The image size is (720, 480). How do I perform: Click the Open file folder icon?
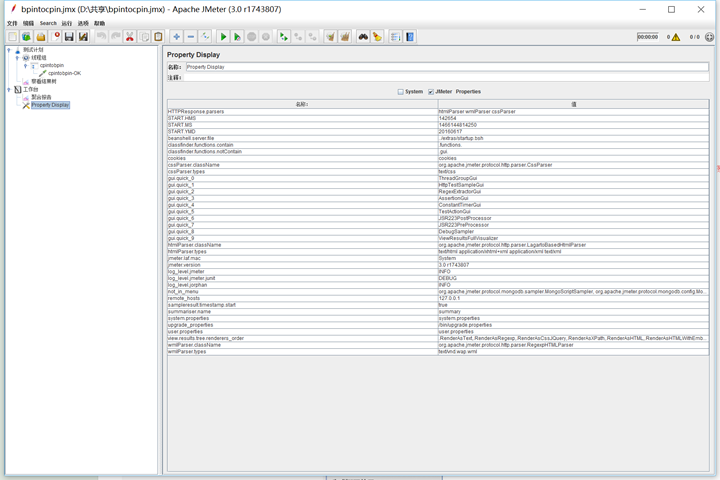[41, 37]
